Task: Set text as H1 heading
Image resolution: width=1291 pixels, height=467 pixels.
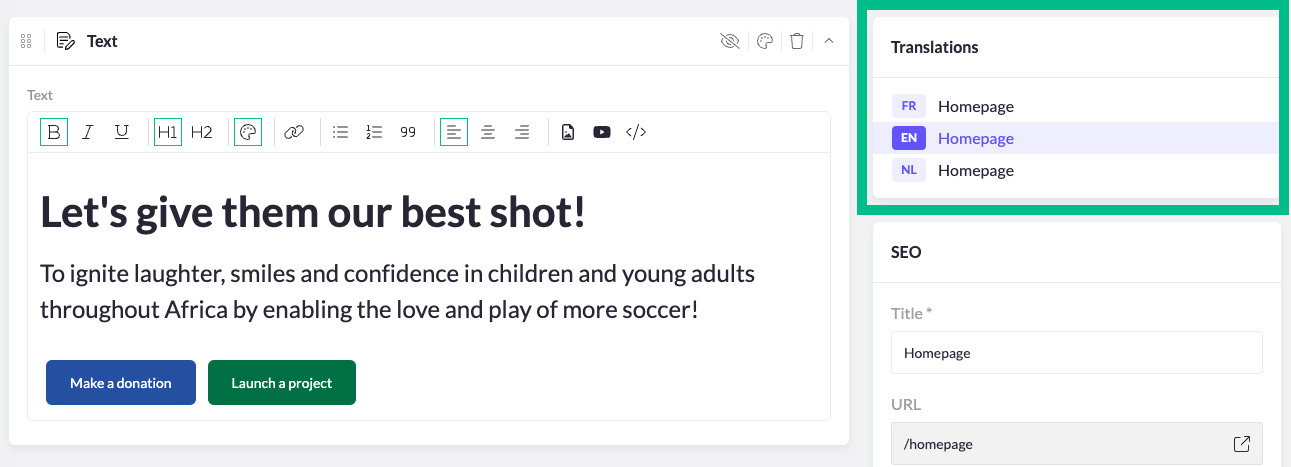Action: point(168,132)
